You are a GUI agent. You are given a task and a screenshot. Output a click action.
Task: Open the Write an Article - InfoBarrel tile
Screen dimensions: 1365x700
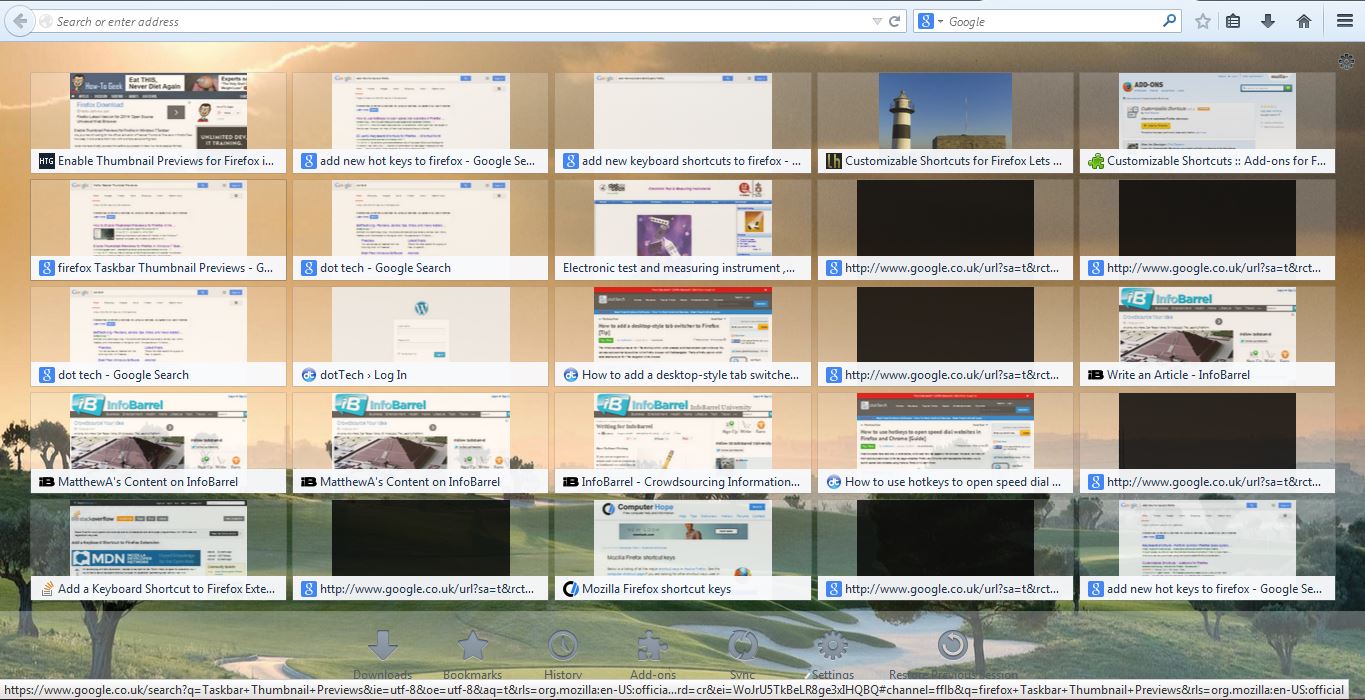[x=1207, y=337]
